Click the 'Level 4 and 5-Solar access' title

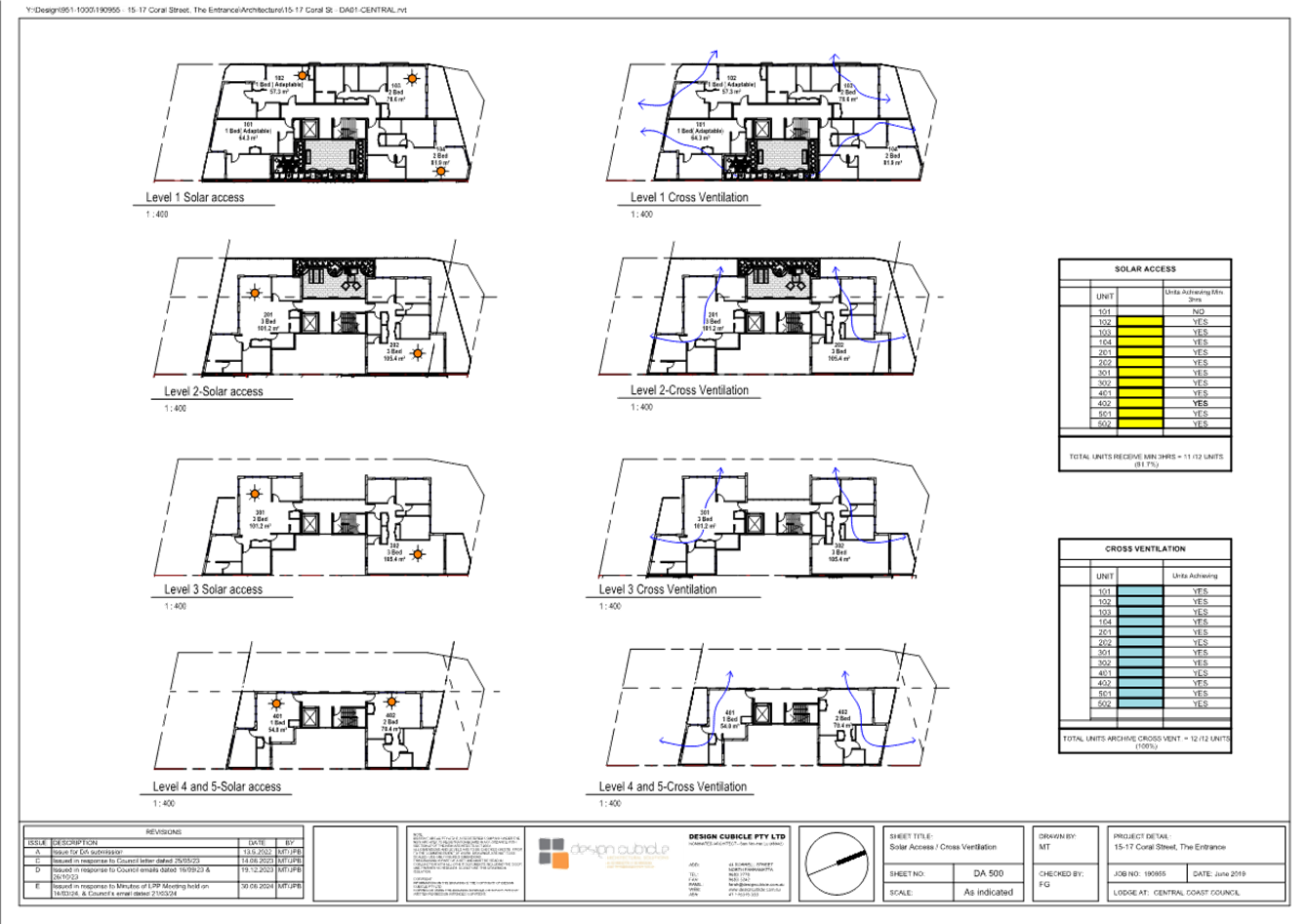coord(217,786)
